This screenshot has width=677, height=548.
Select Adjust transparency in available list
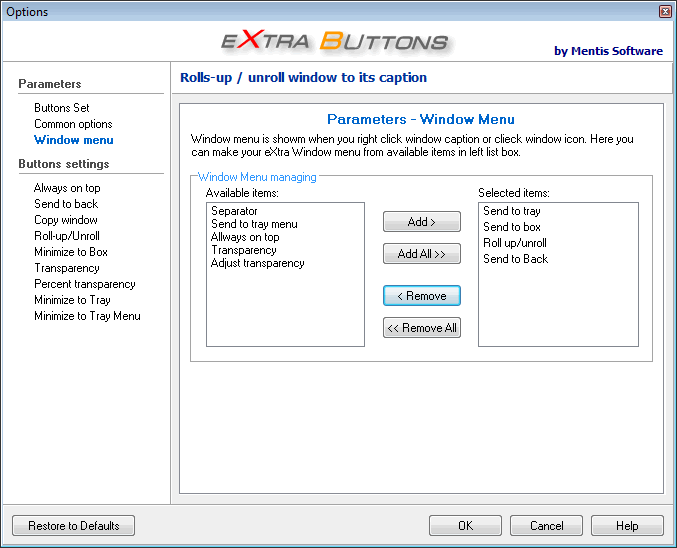[257, 263]
